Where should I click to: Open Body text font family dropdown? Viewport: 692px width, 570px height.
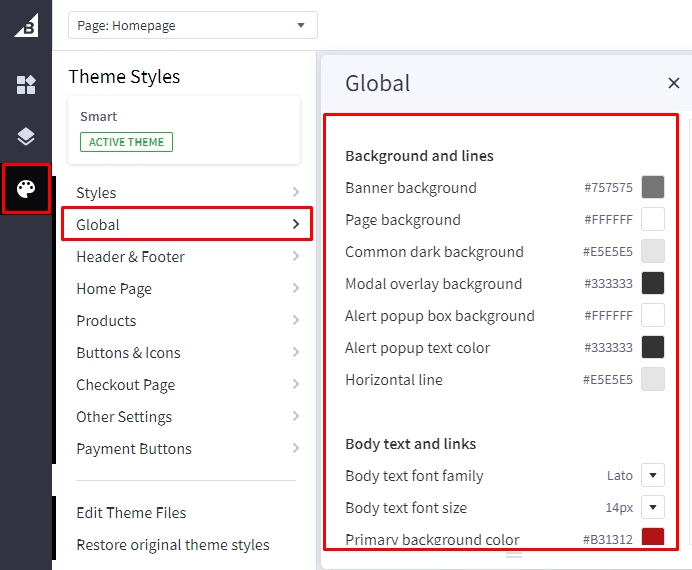(x=652, y=476)
